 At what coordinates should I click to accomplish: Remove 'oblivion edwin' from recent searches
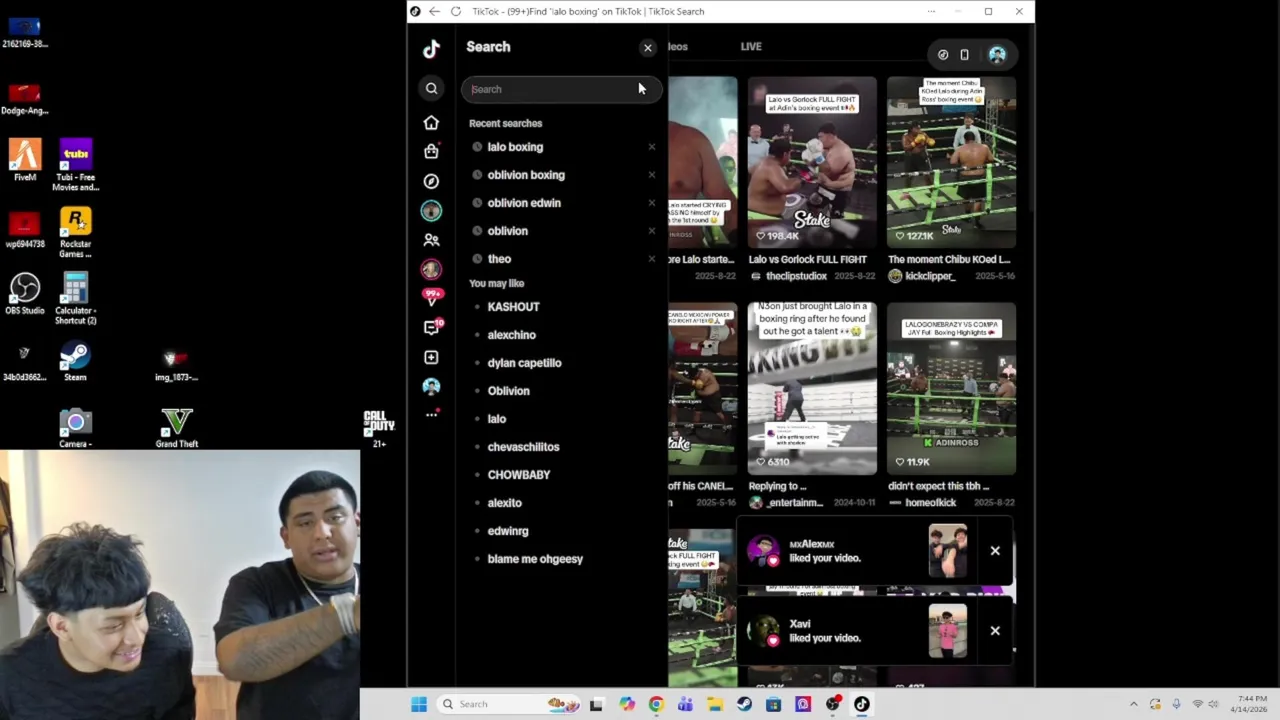(x=651, y=203)
